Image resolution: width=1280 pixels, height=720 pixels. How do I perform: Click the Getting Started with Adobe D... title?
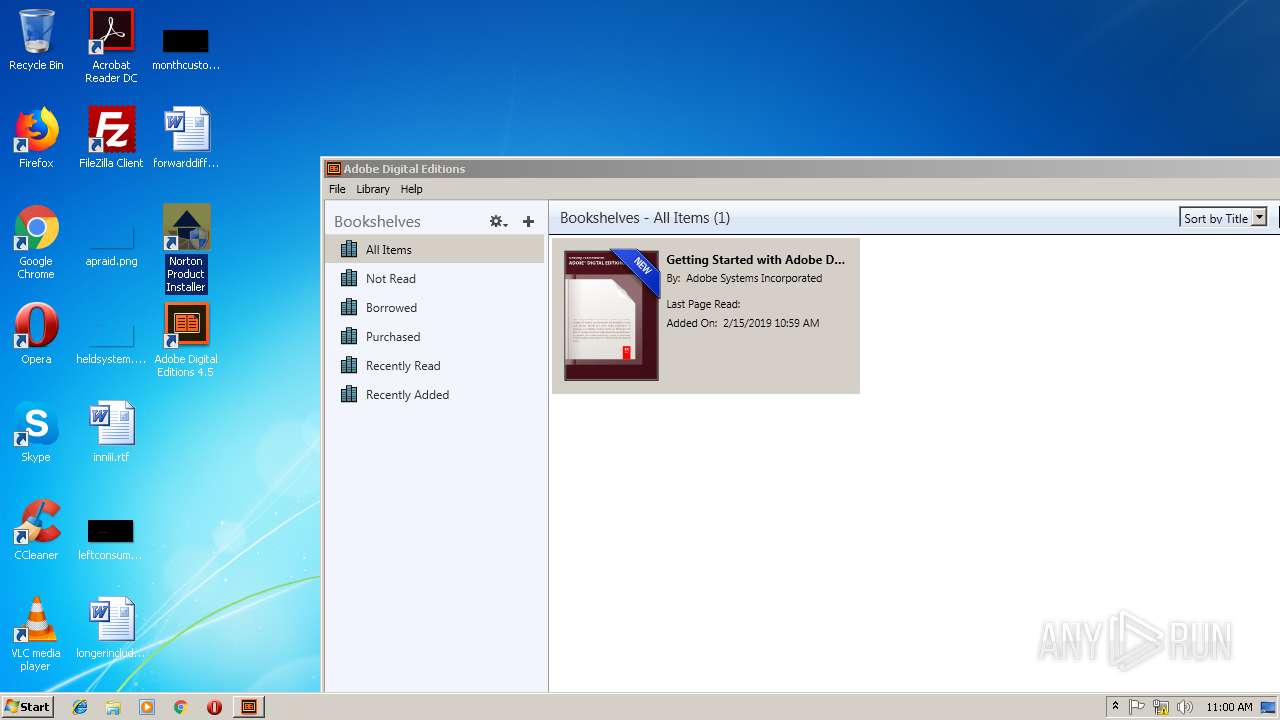[x=755, y=260]
